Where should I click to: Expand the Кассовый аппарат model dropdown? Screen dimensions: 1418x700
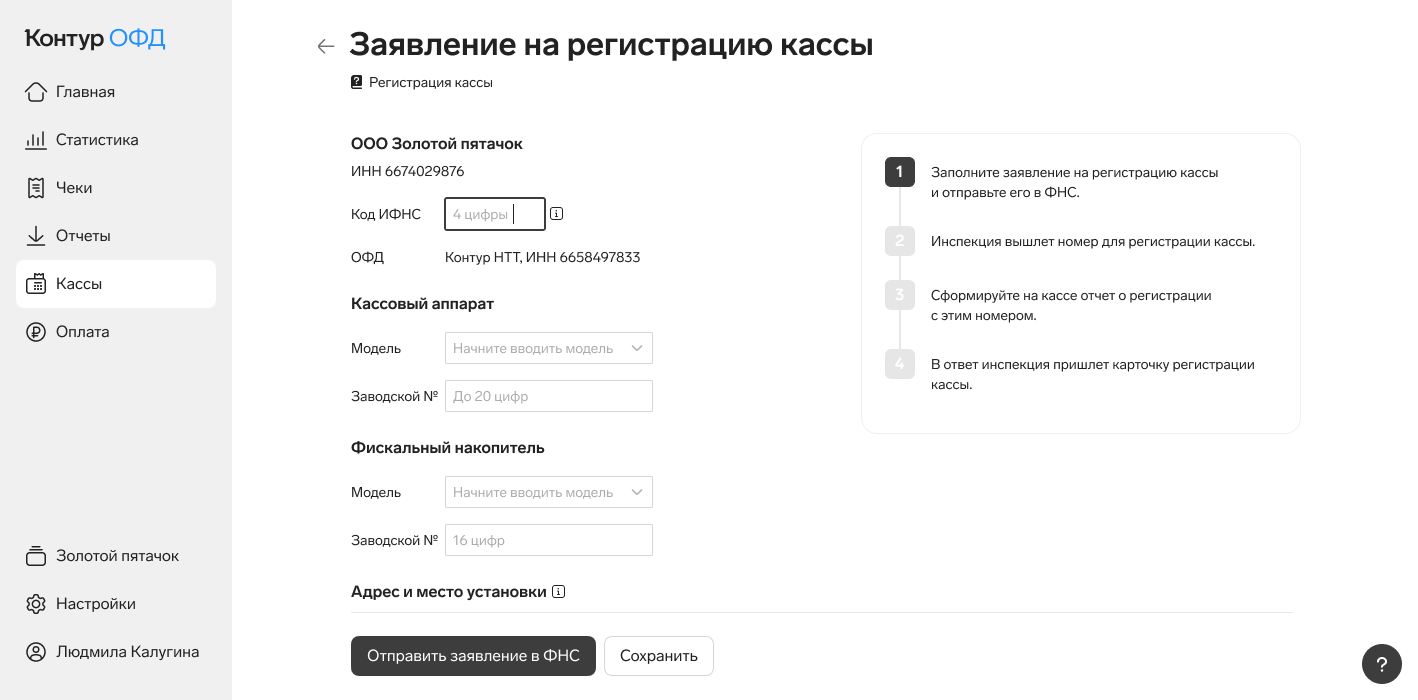click(548, 348)
